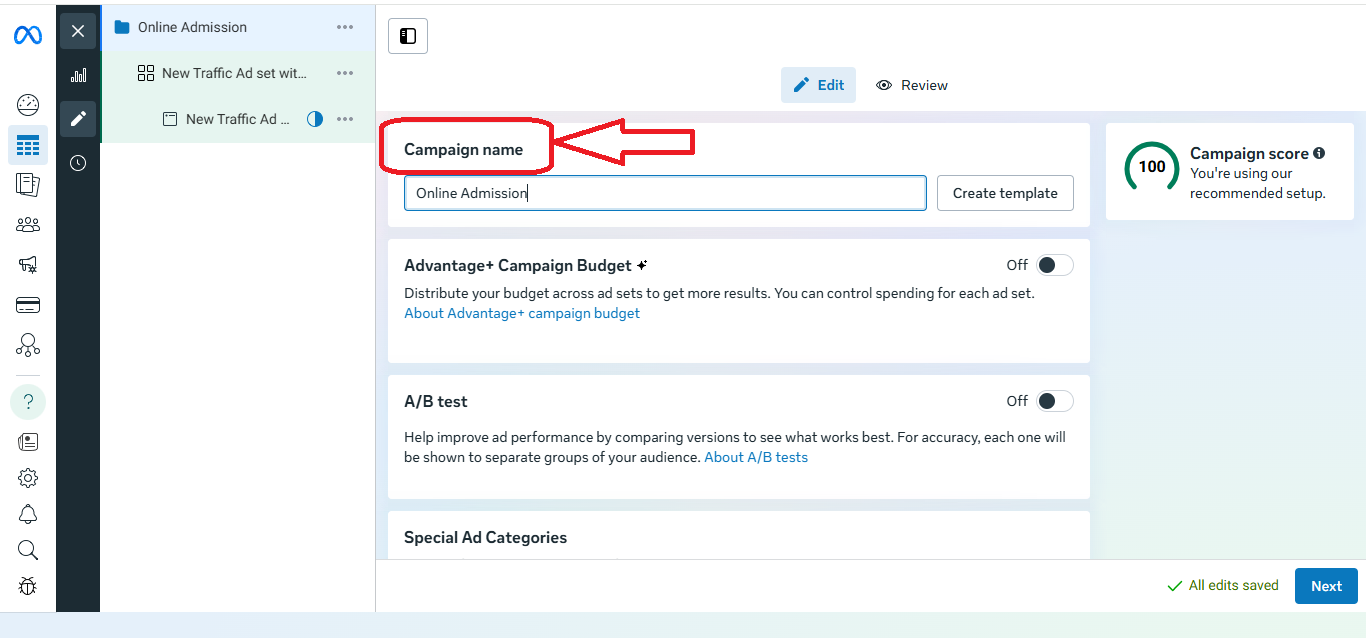This screenshot has height=638, width=1366.
Task: Toggle the side panel layout button
Action: pos(408,36)
